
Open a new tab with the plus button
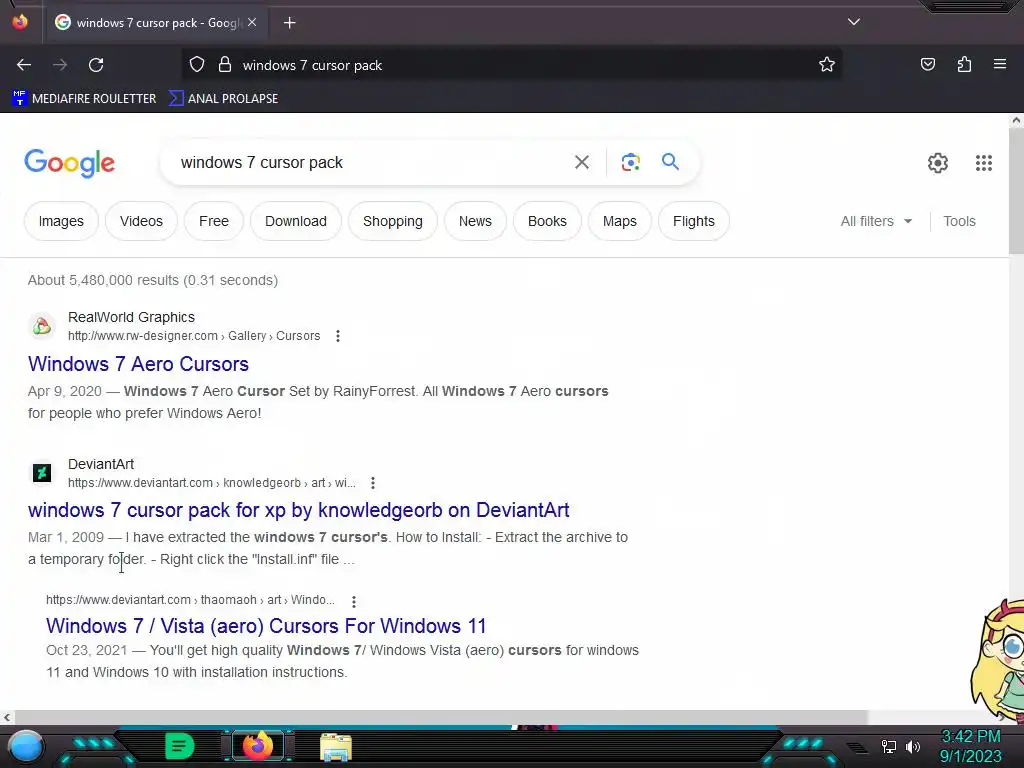point(289,23)
